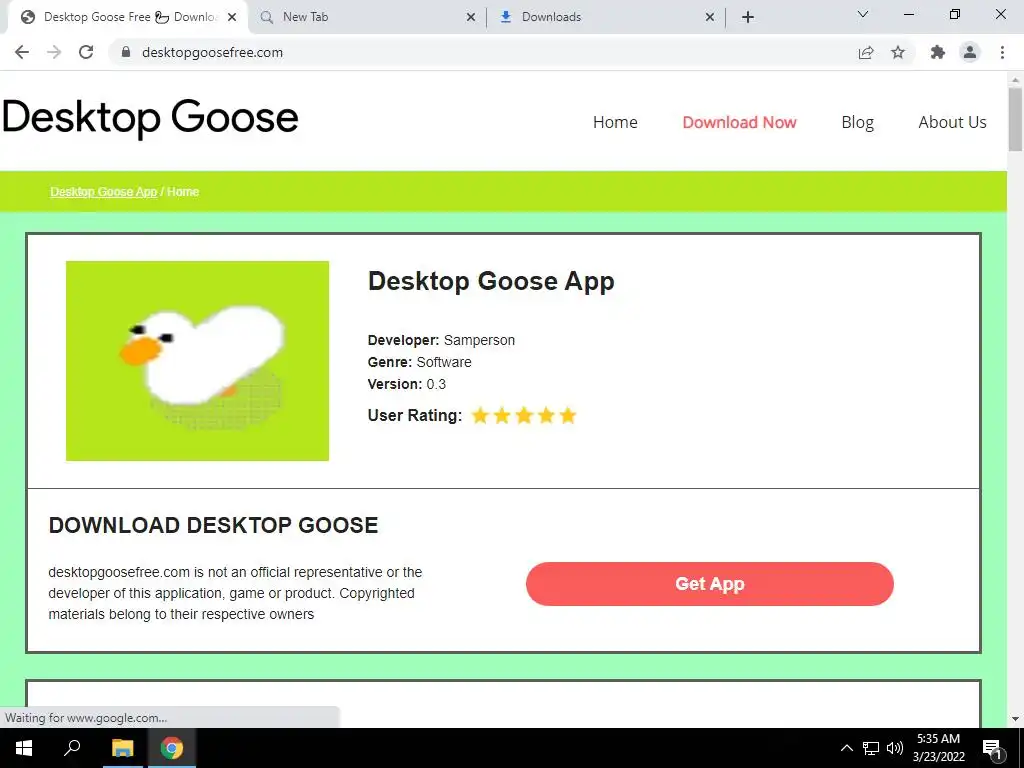Open the volume speaker tray icon
1024x768 pixels.
(x=895, y=748)
